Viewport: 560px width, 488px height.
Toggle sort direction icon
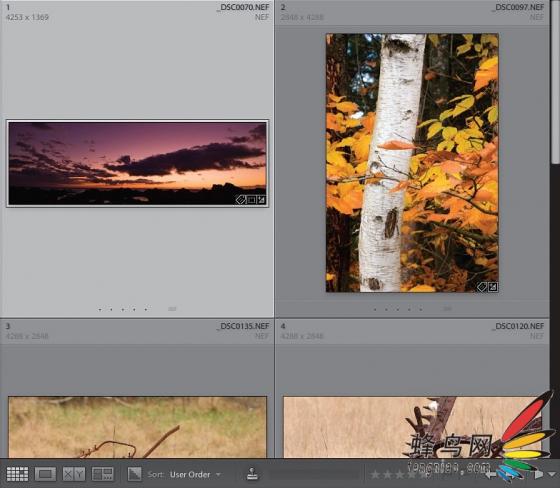pos(135,474)
